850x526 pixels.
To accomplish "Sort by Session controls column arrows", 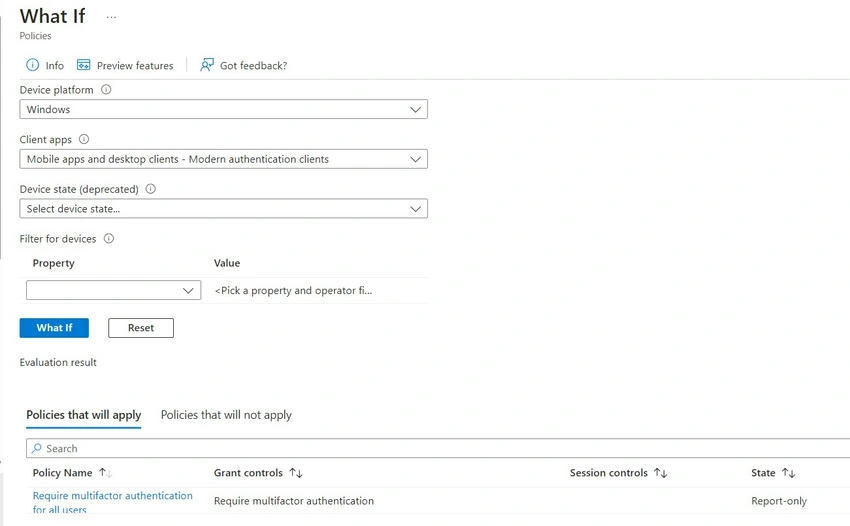I will tap(660, 473).
